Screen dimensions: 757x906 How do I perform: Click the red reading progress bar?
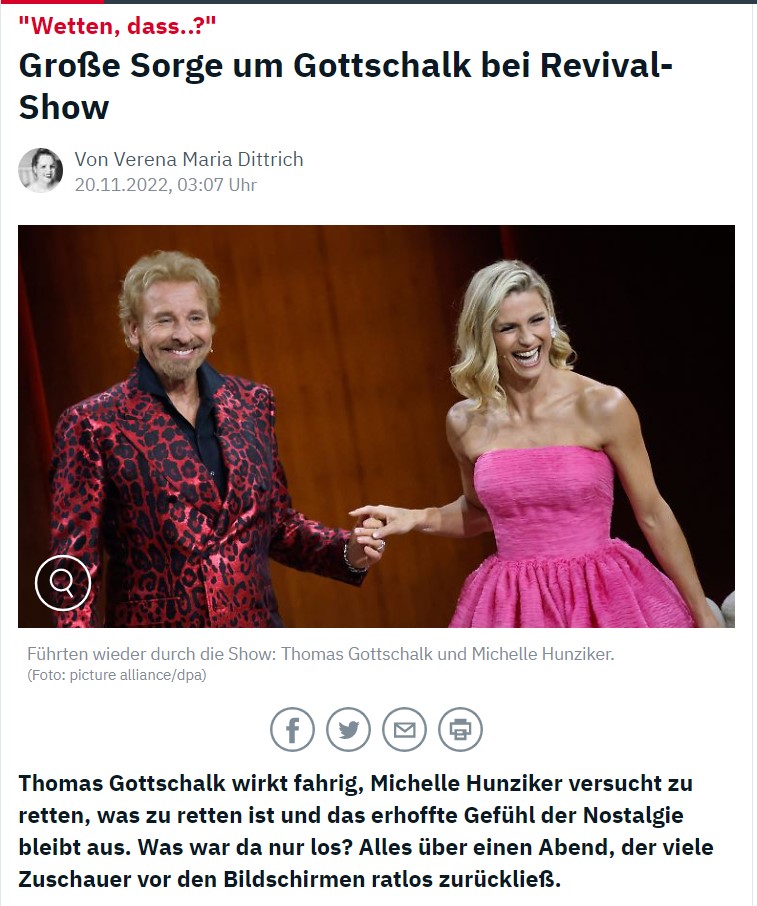pos(52,2)
